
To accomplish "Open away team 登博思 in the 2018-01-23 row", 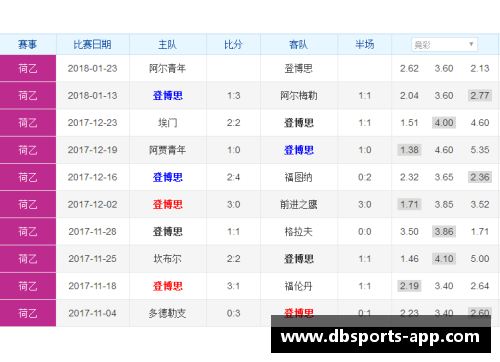I will [299, 69].
